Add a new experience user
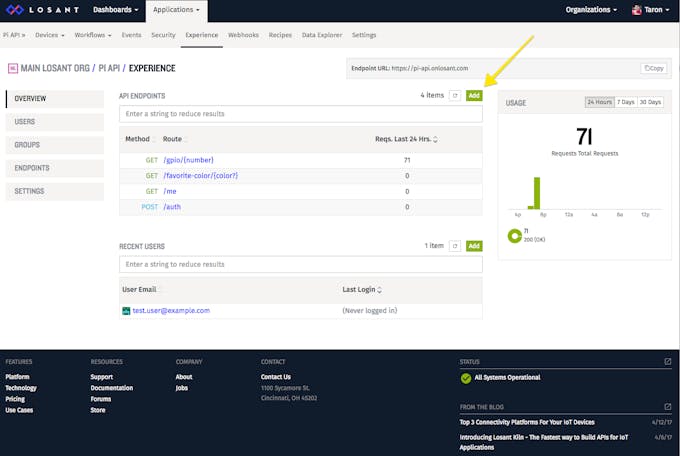 474,246
